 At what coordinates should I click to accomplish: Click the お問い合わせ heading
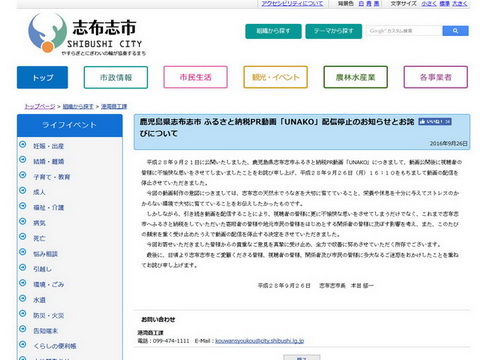coord(158,319)
